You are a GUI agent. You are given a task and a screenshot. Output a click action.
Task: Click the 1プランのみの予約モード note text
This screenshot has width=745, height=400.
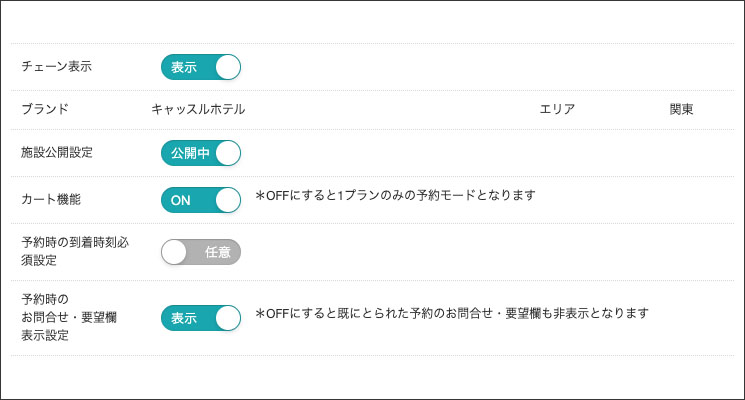(396, 195)
